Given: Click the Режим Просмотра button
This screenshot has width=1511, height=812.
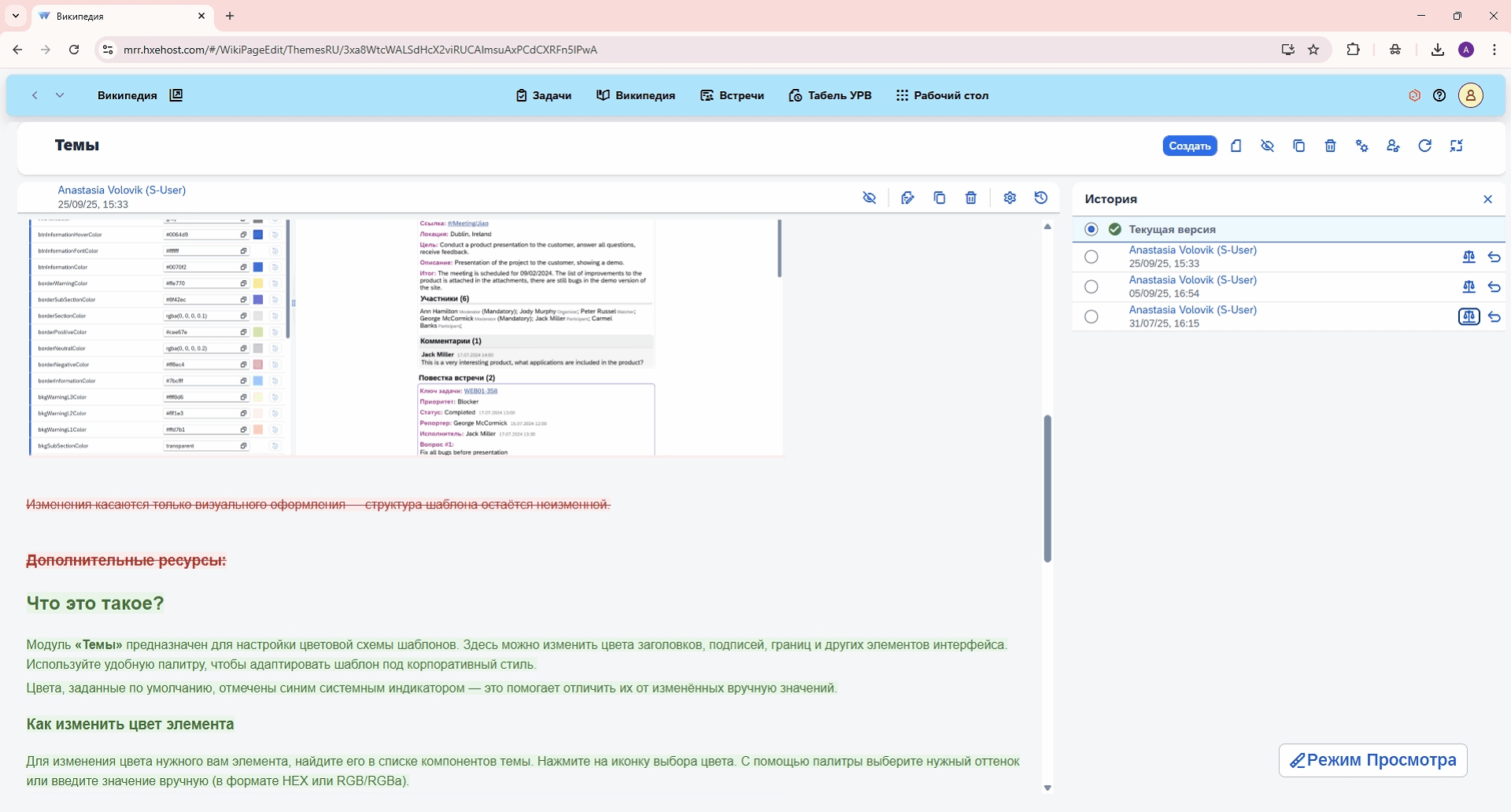Looking at the screenshot, I should [1372, 761].
